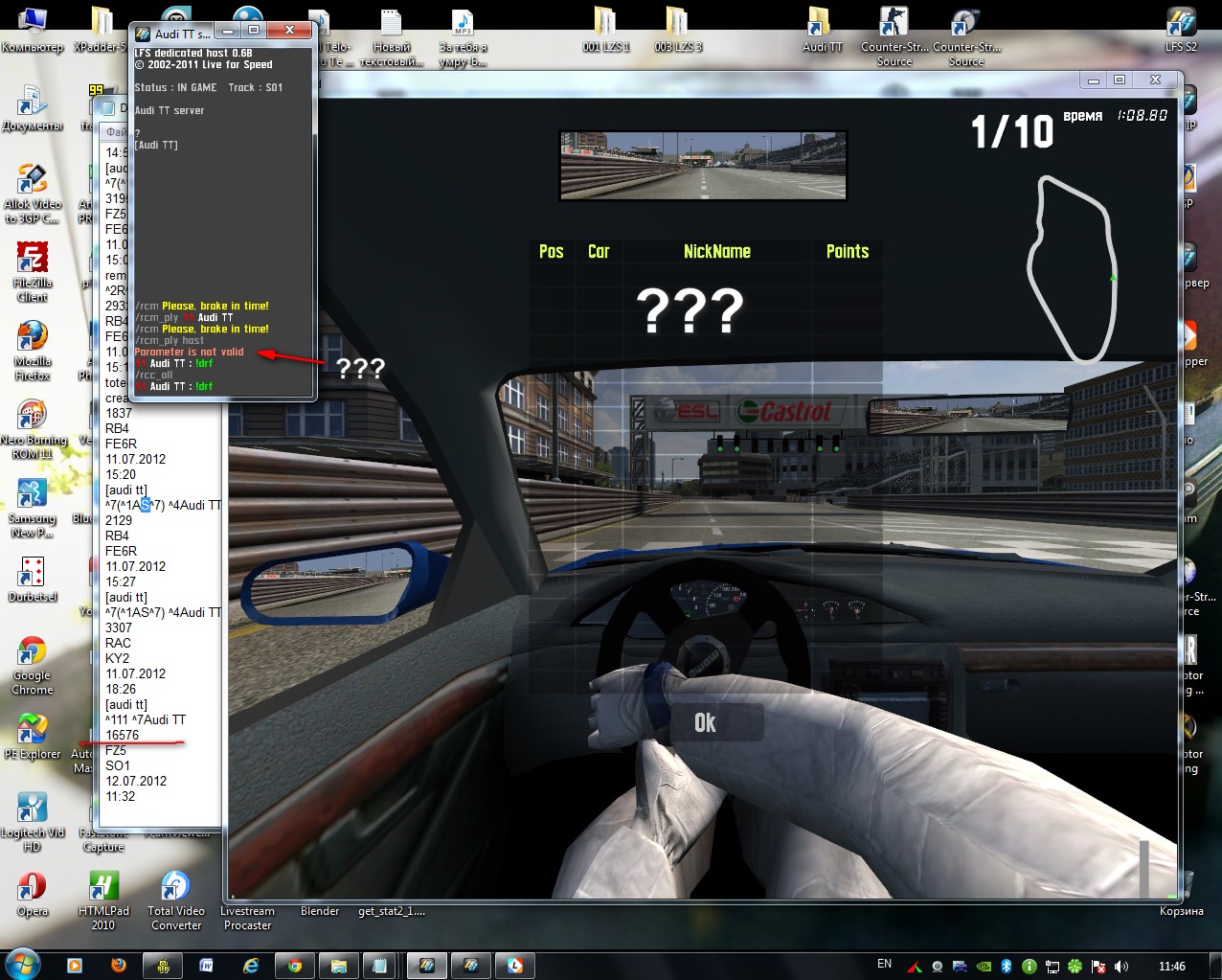
Task: Click the Pos column header
Action: [551, 252]
